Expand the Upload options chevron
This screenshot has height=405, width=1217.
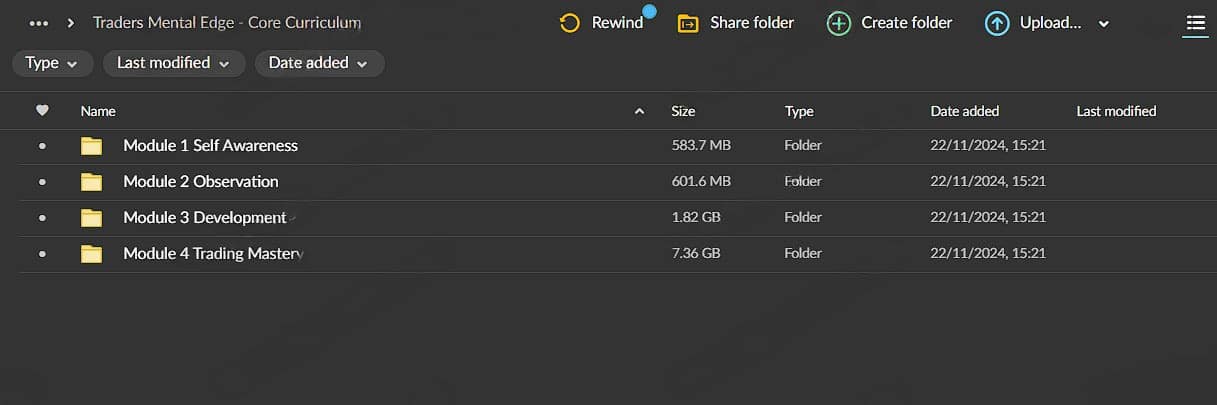pyautogui.click(x=1104, y=24)
